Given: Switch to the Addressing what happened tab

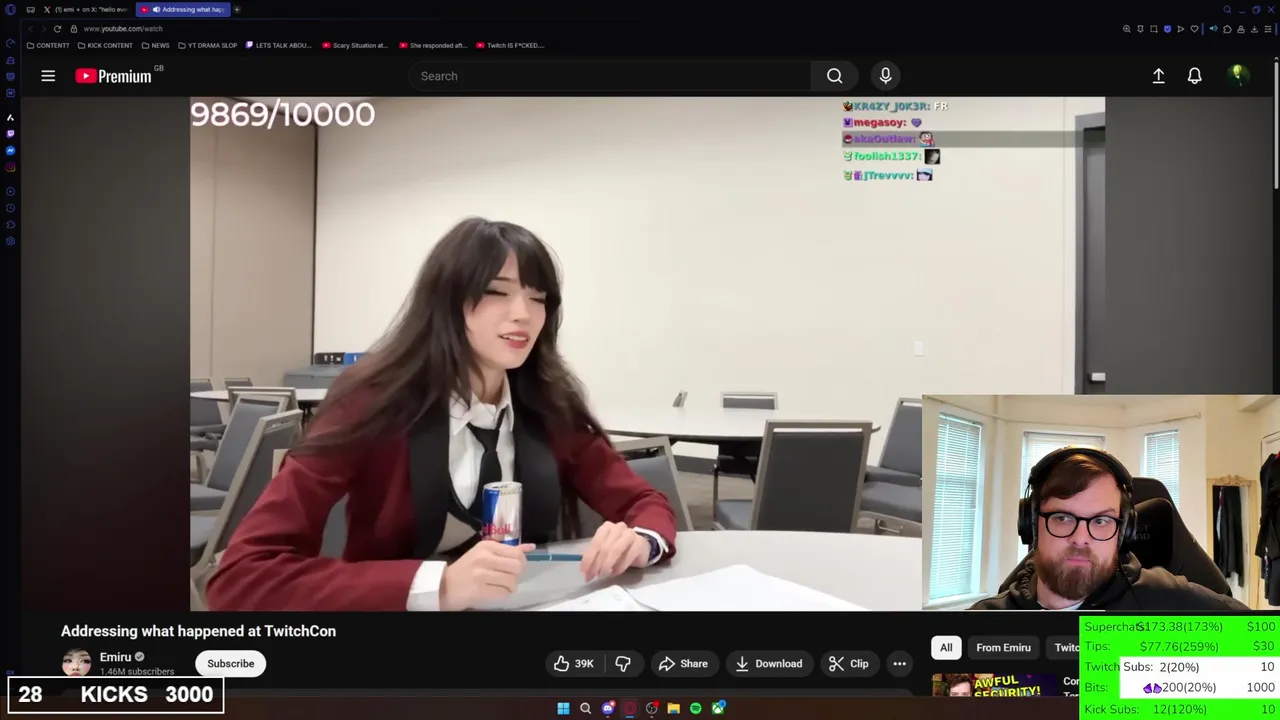Looking at the screenshot, I should [183, 10].
